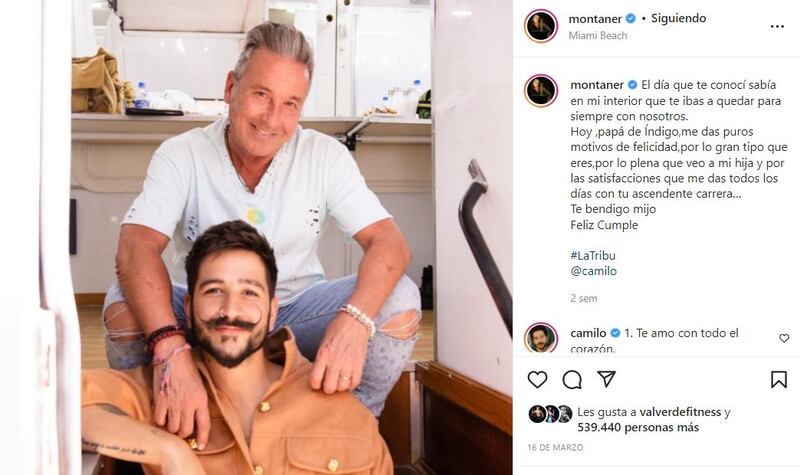The width and height of the screenshot is (800, 475).
Task: Save post with bookmark icon
Action: point(779,380)
